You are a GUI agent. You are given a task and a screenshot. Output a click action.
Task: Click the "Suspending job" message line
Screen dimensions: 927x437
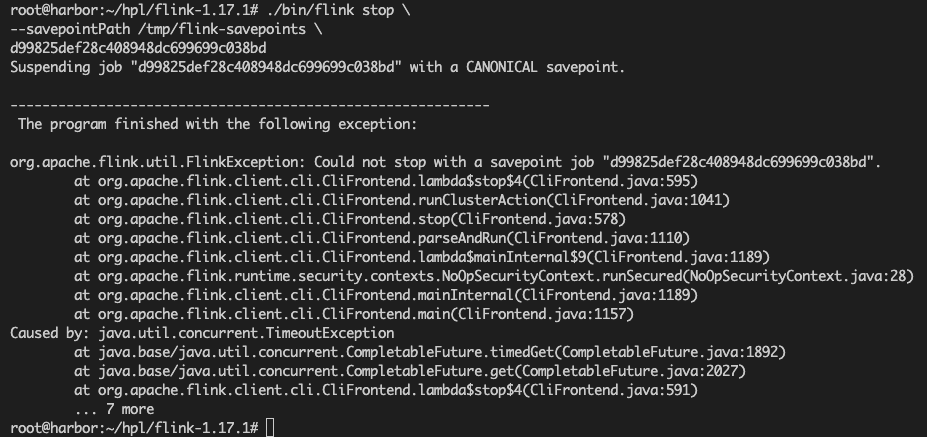coord(317,67)
